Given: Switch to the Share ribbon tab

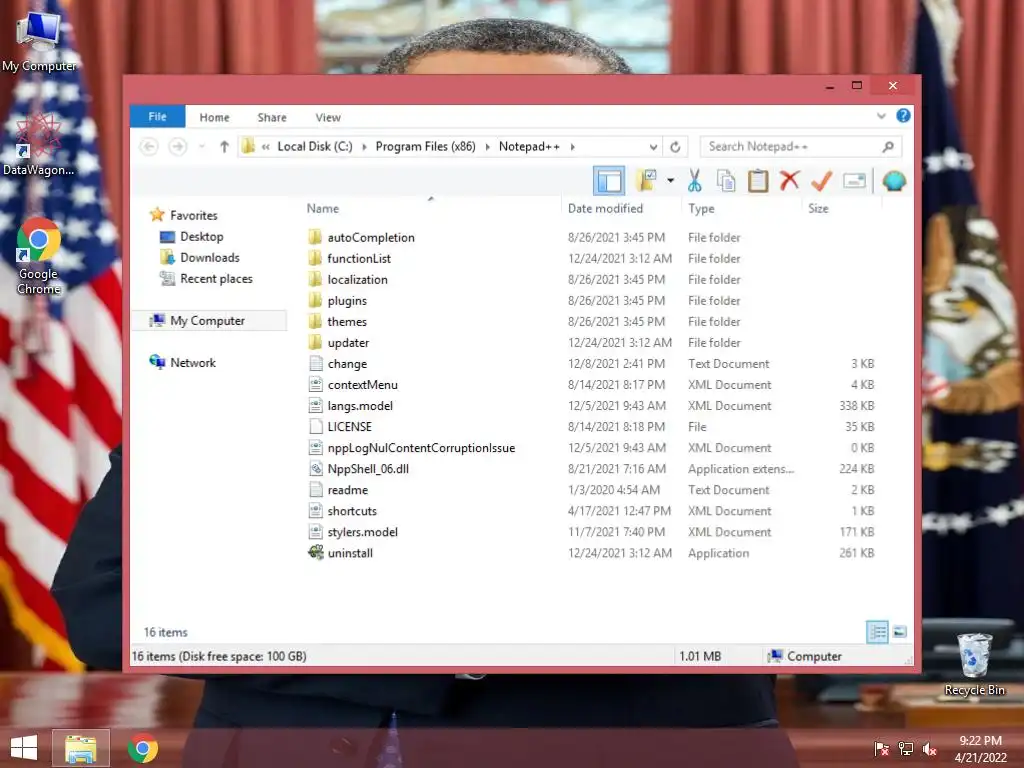Looking at the screenshot, I should (272, 118).
